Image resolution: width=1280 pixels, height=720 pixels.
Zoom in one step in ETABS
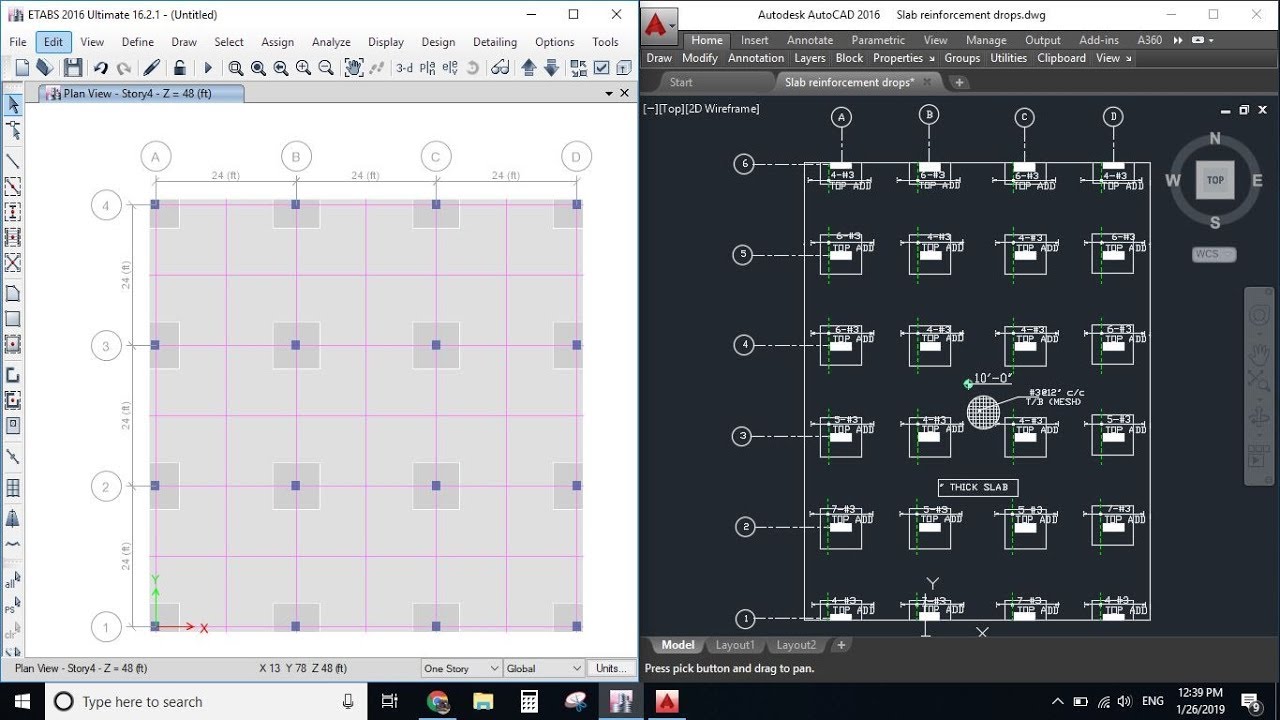[x=303, y=68]
